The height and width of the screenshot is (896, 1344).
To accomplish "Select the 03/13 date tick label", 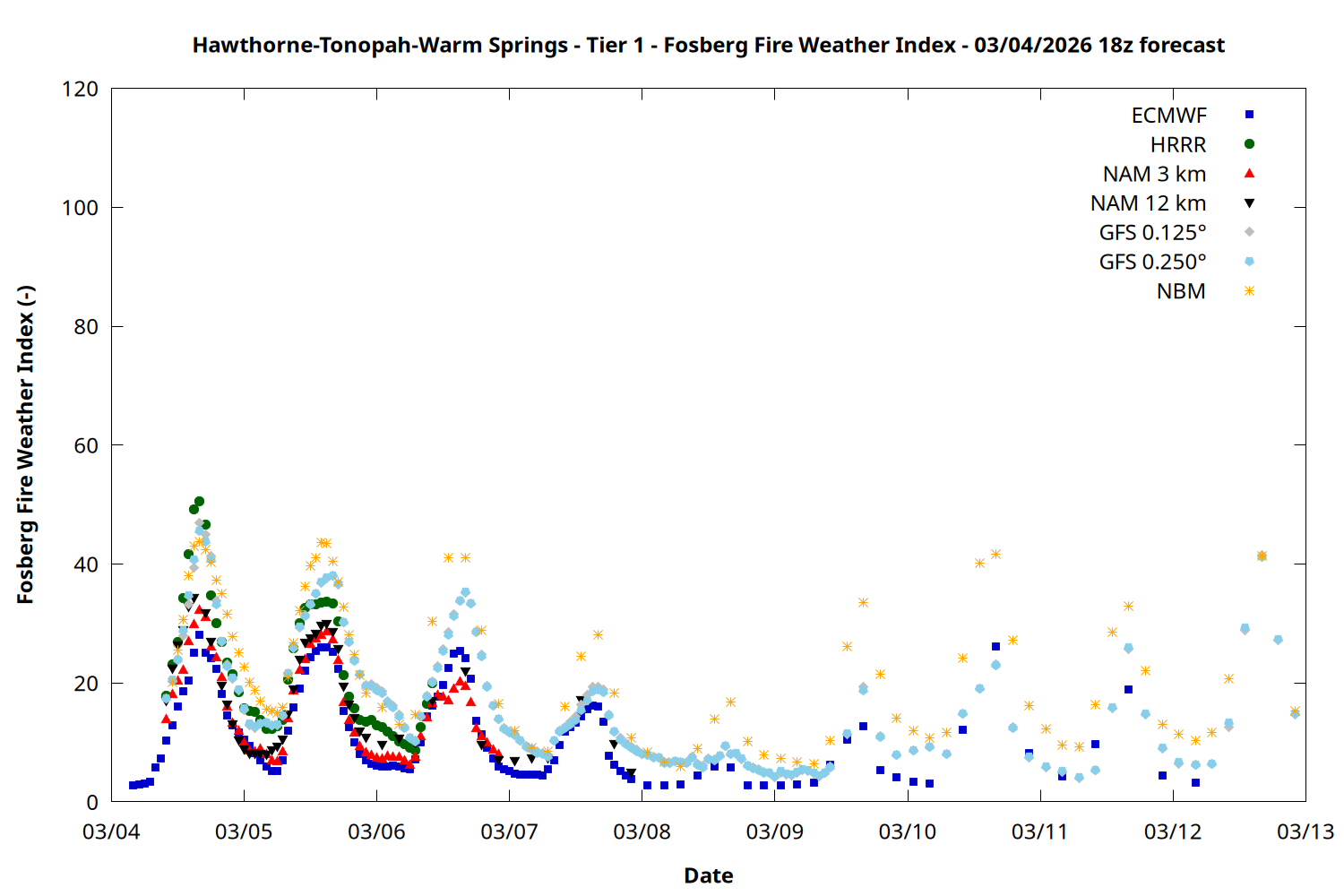I will click(1305, 831).
